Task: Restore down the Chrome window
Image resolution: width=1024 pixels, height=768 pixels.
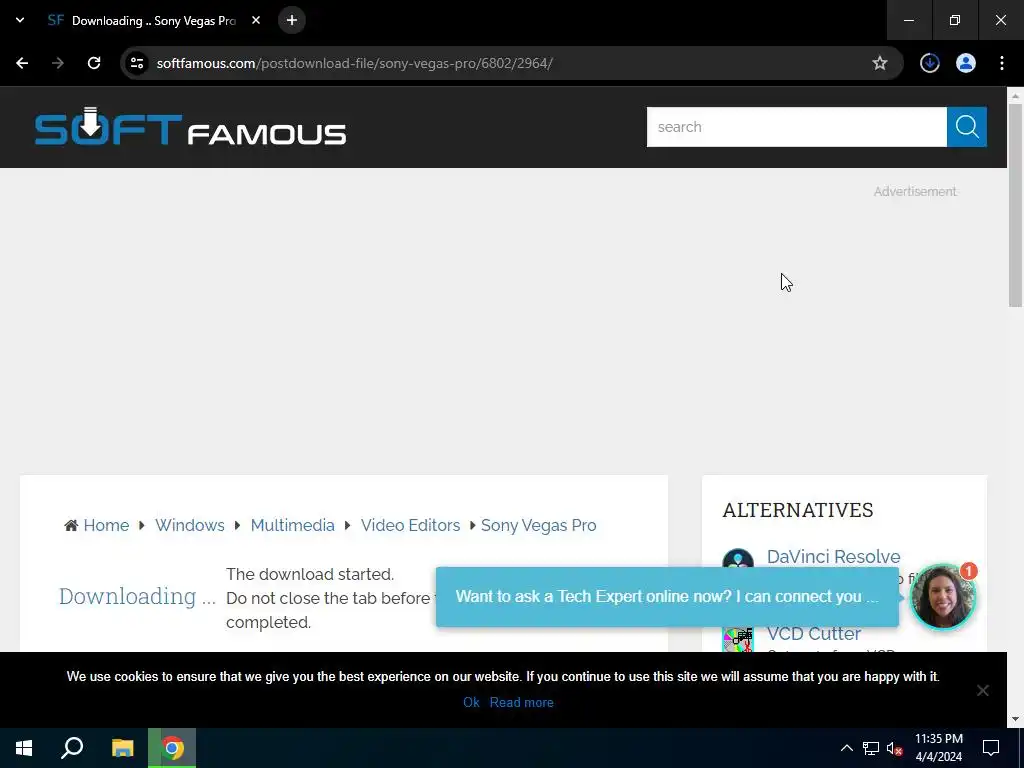Action: click(x=955, y=20)
